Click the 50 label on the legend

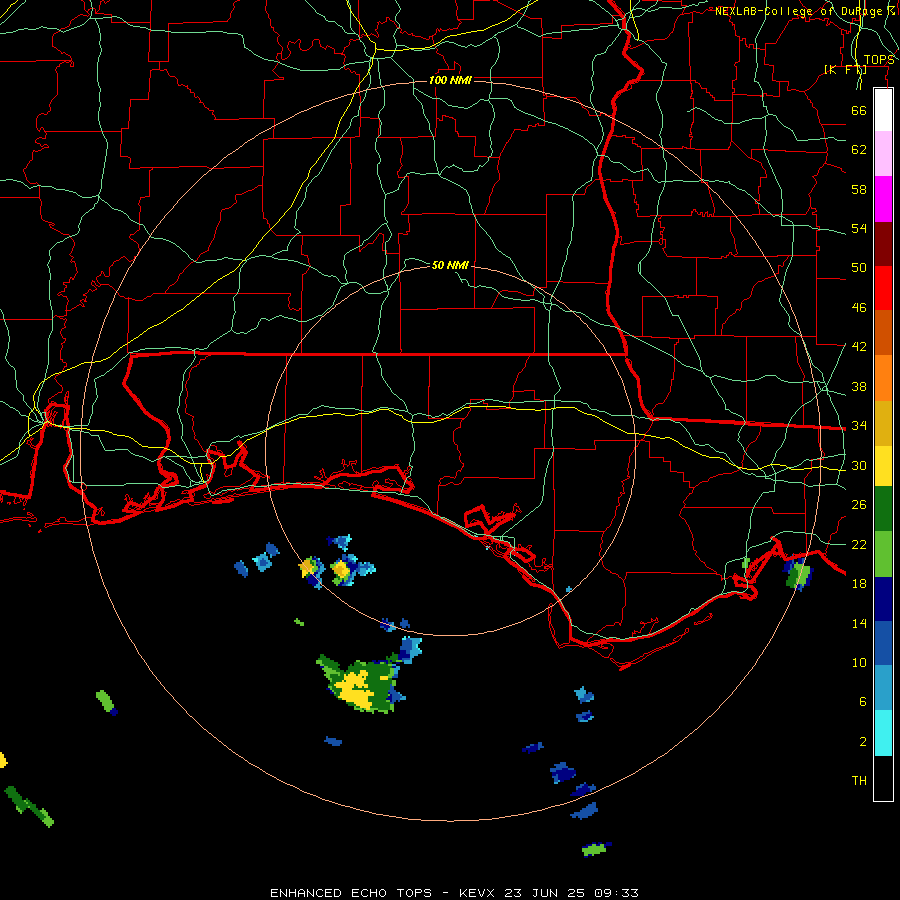coord(859,268)
